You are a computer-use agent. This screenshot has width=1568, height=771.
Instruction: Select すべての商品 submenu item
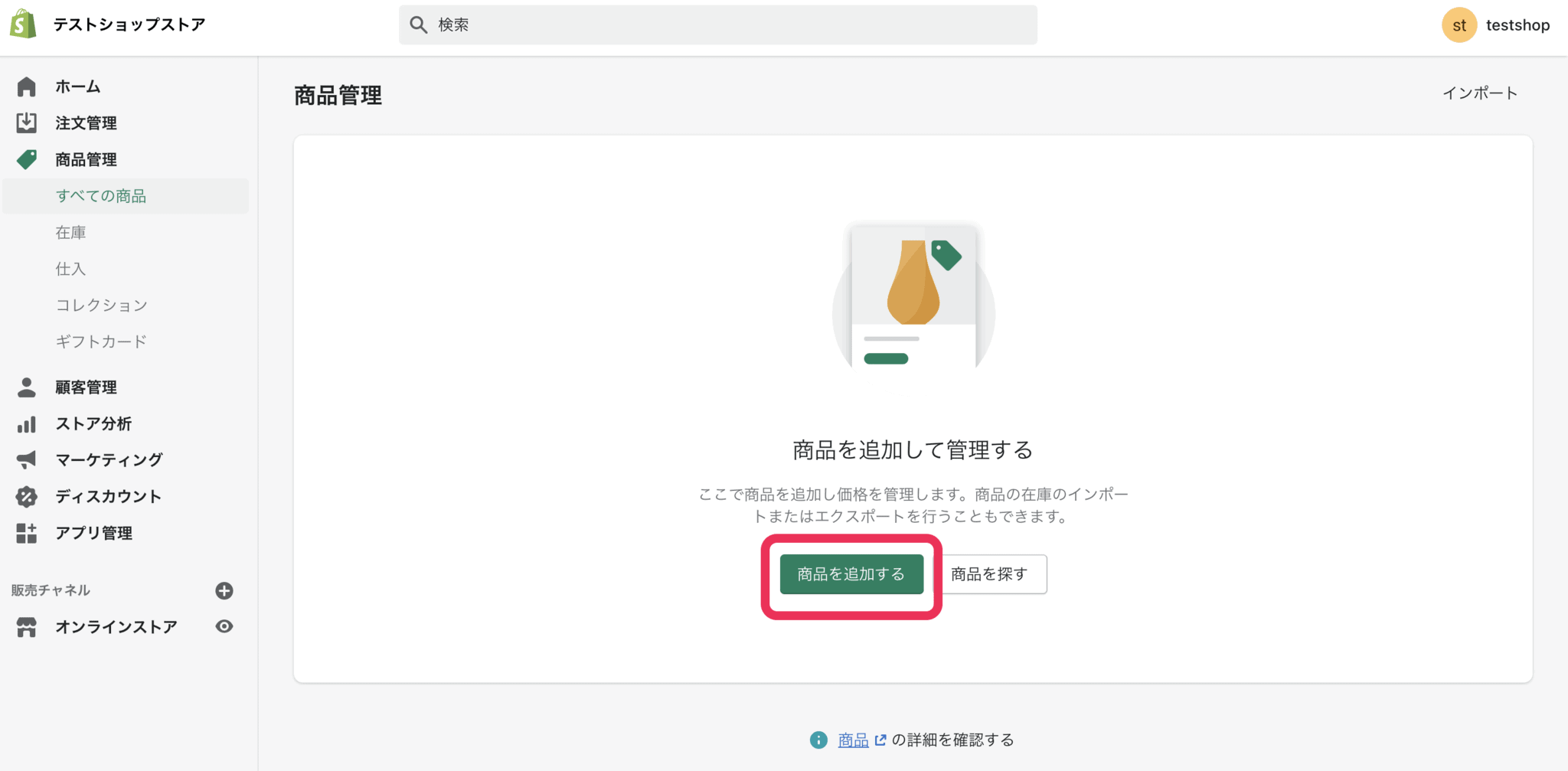pyautogui.click(x=126, y=196)
